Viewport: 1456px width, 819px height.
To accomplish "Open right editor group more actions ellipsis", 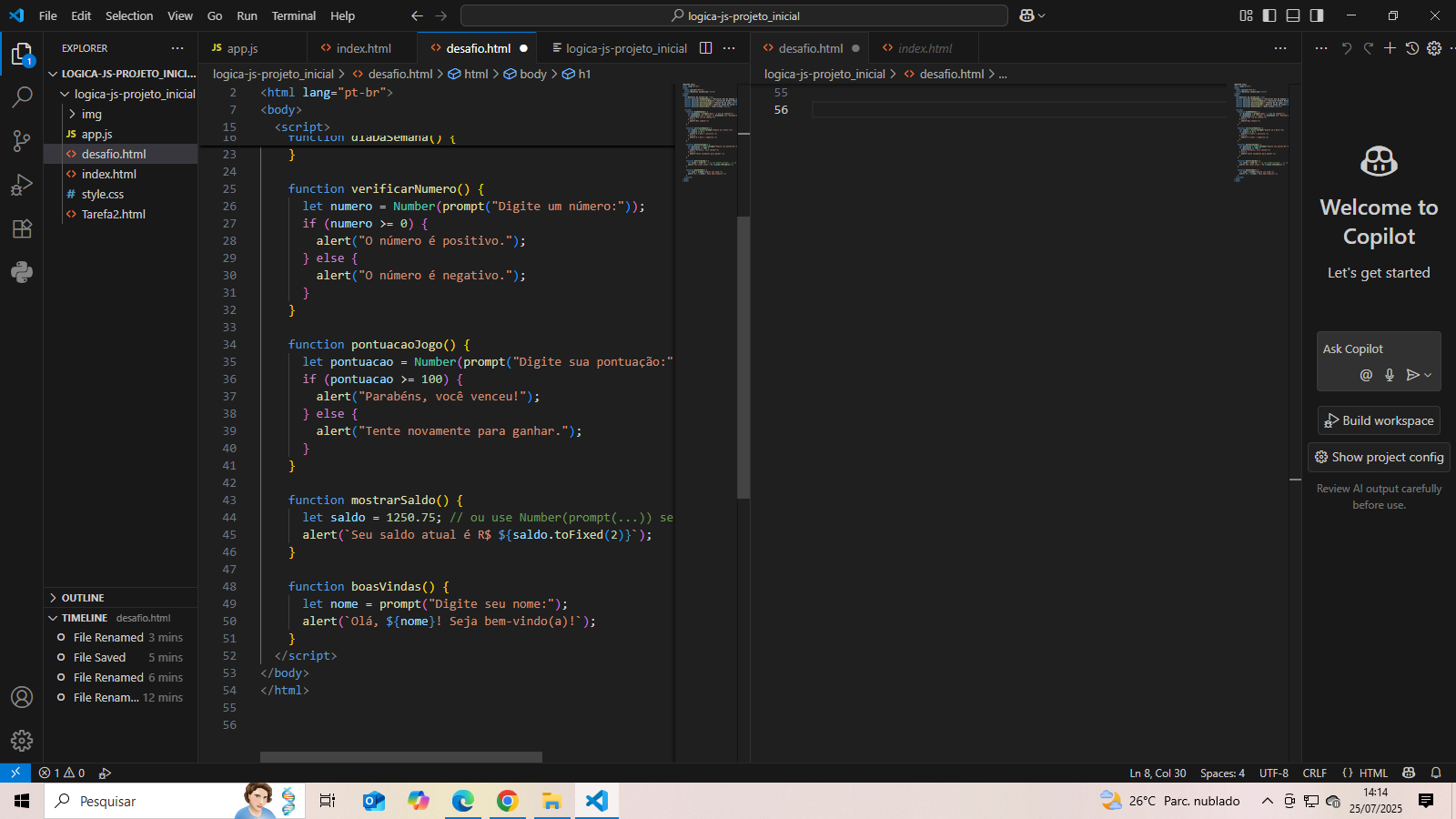I will click(x=1280, y=48).
